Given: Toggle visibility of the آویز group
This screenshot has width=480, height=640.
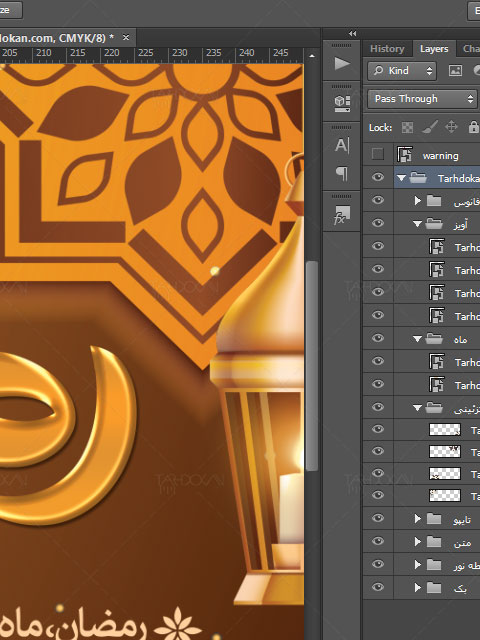Looking at the screenshot, I should pos(378,223).
